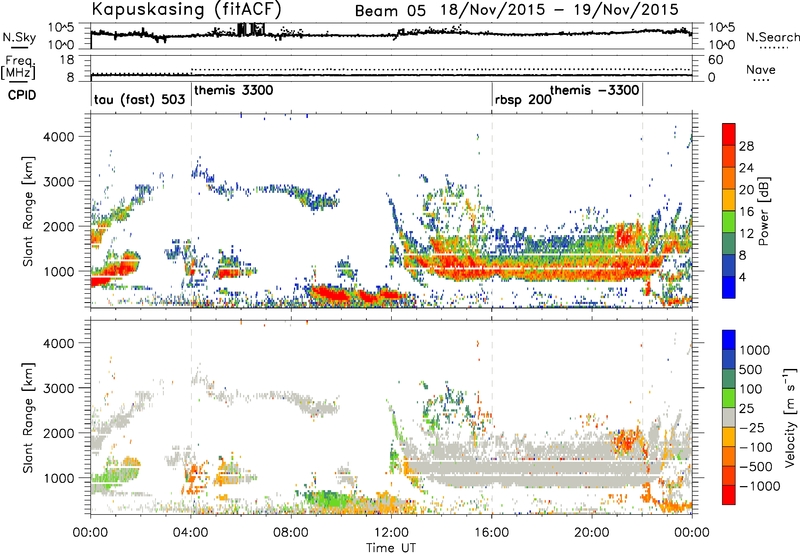The image size is (800, 554).
Task: Click the date range '18/Nov/2015 – 19/Nov/2015'
Action: [560, 10]
